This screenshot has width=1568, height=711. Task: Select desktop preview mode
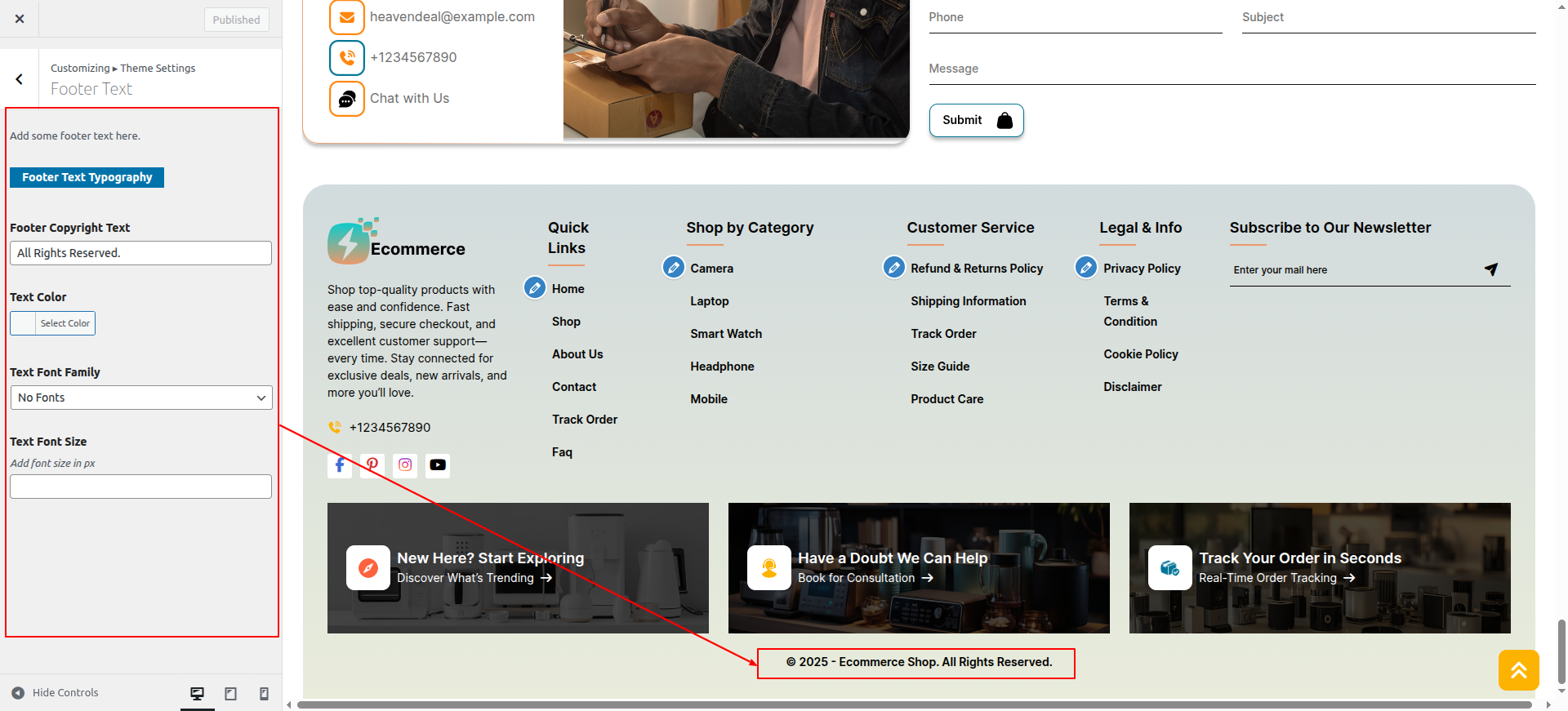(x=197, y=693)
